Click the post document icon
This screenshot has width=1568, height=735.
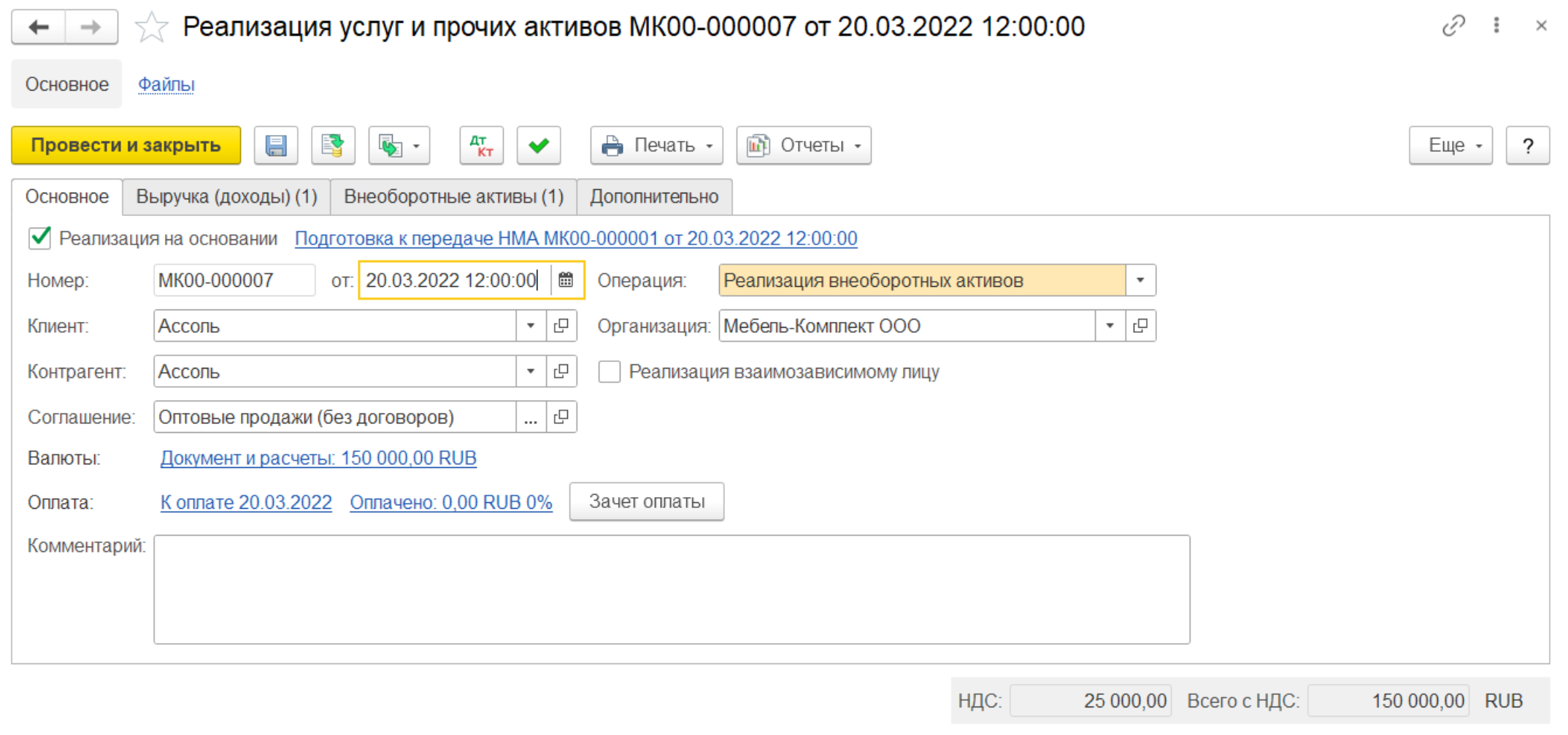(x=333, y=145)
